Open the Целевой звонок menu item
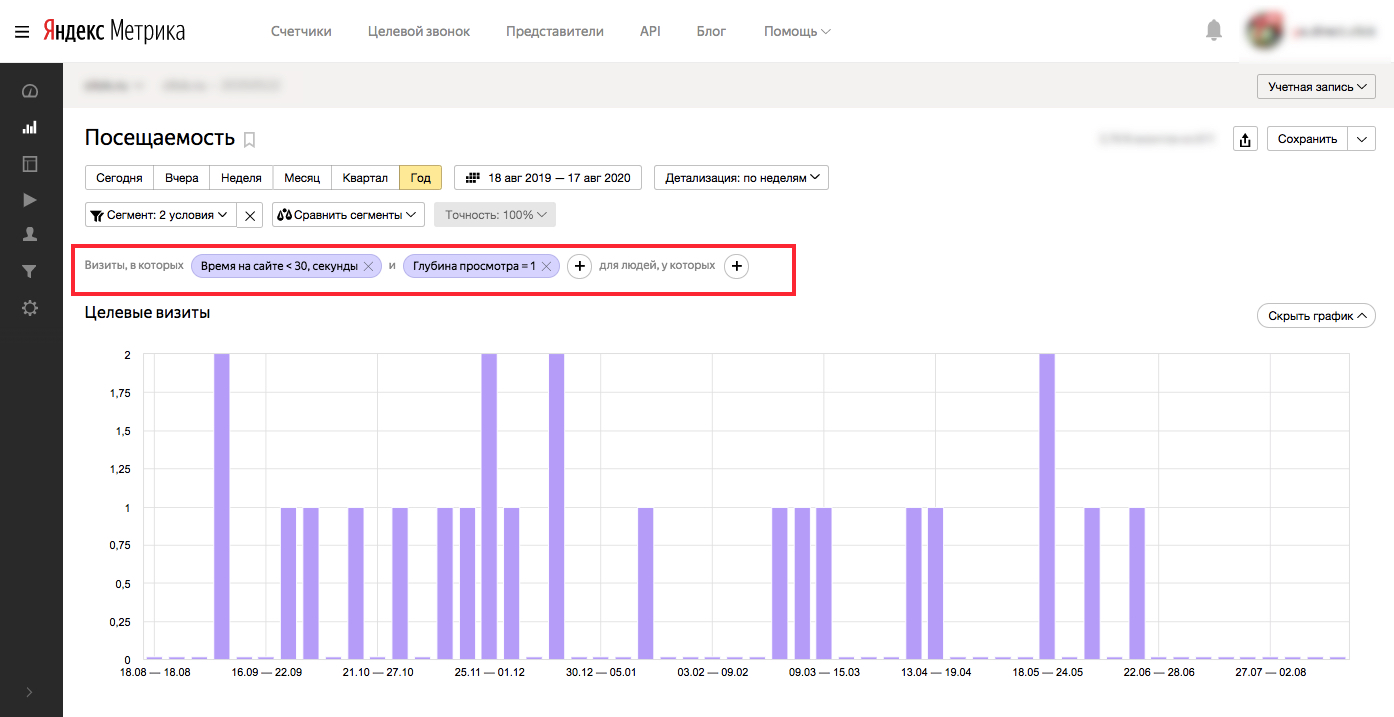The height and width of the screenshot is (717, 1394). tap(418, 31)
